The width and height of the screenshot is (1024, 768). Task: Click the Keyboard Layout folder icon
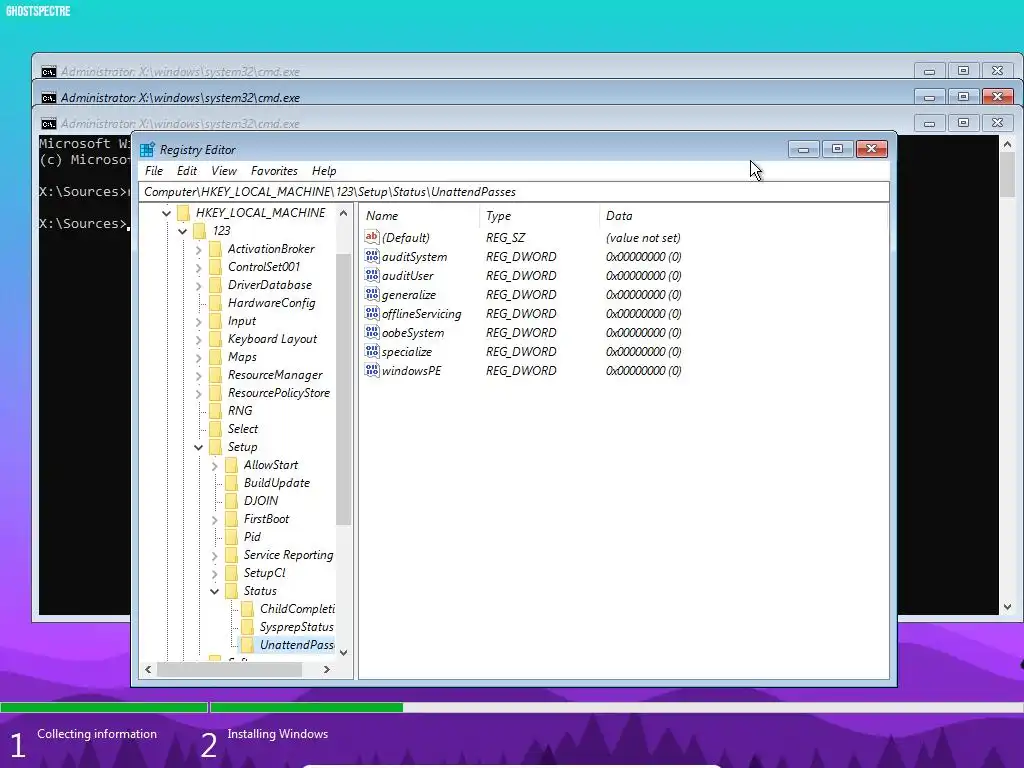[216, 339]
